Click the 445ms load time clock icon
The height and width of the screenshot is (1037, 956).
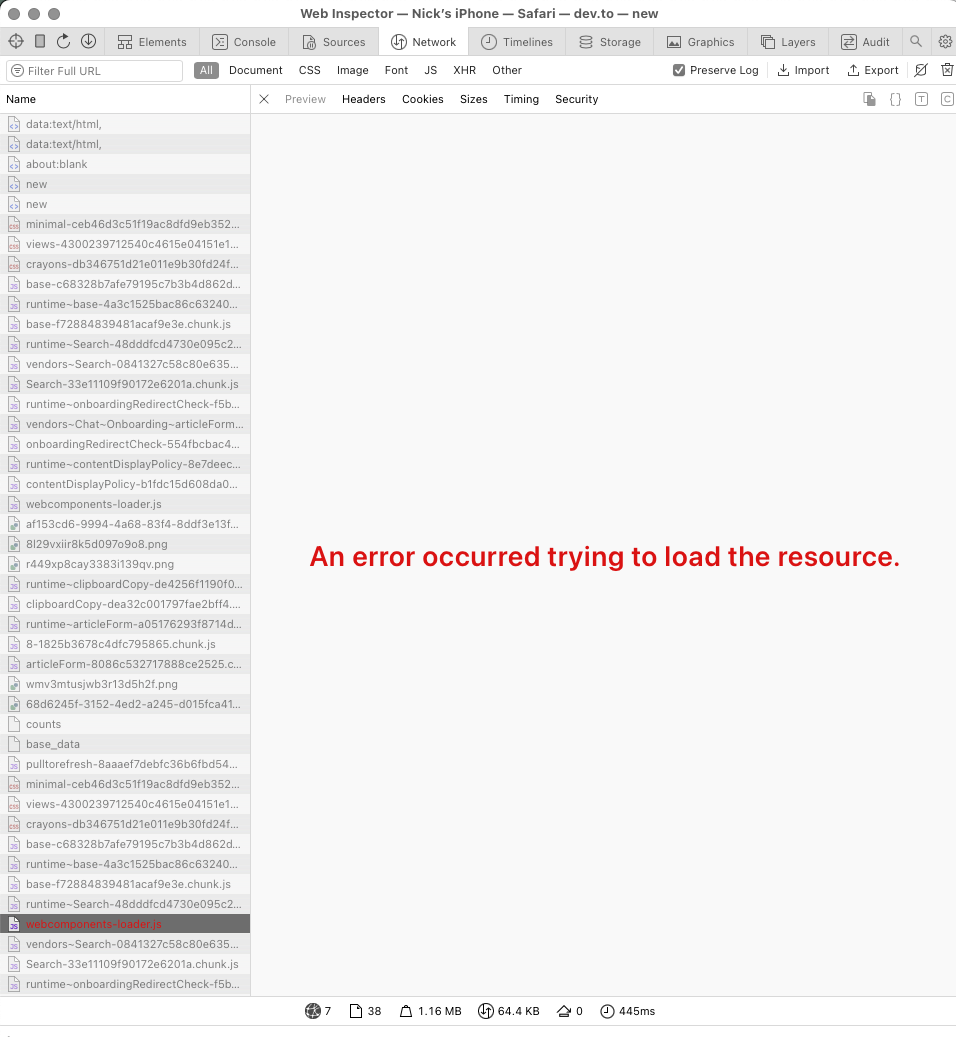607,1011
